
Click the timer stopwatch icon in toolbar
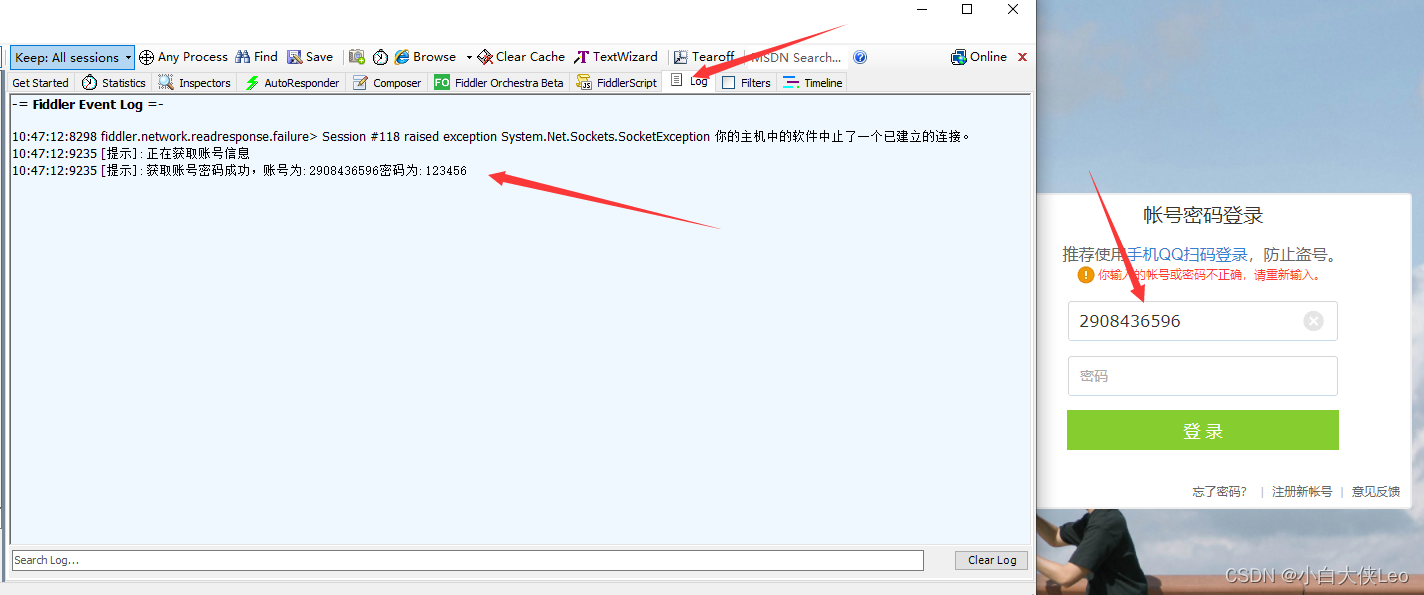380,57
